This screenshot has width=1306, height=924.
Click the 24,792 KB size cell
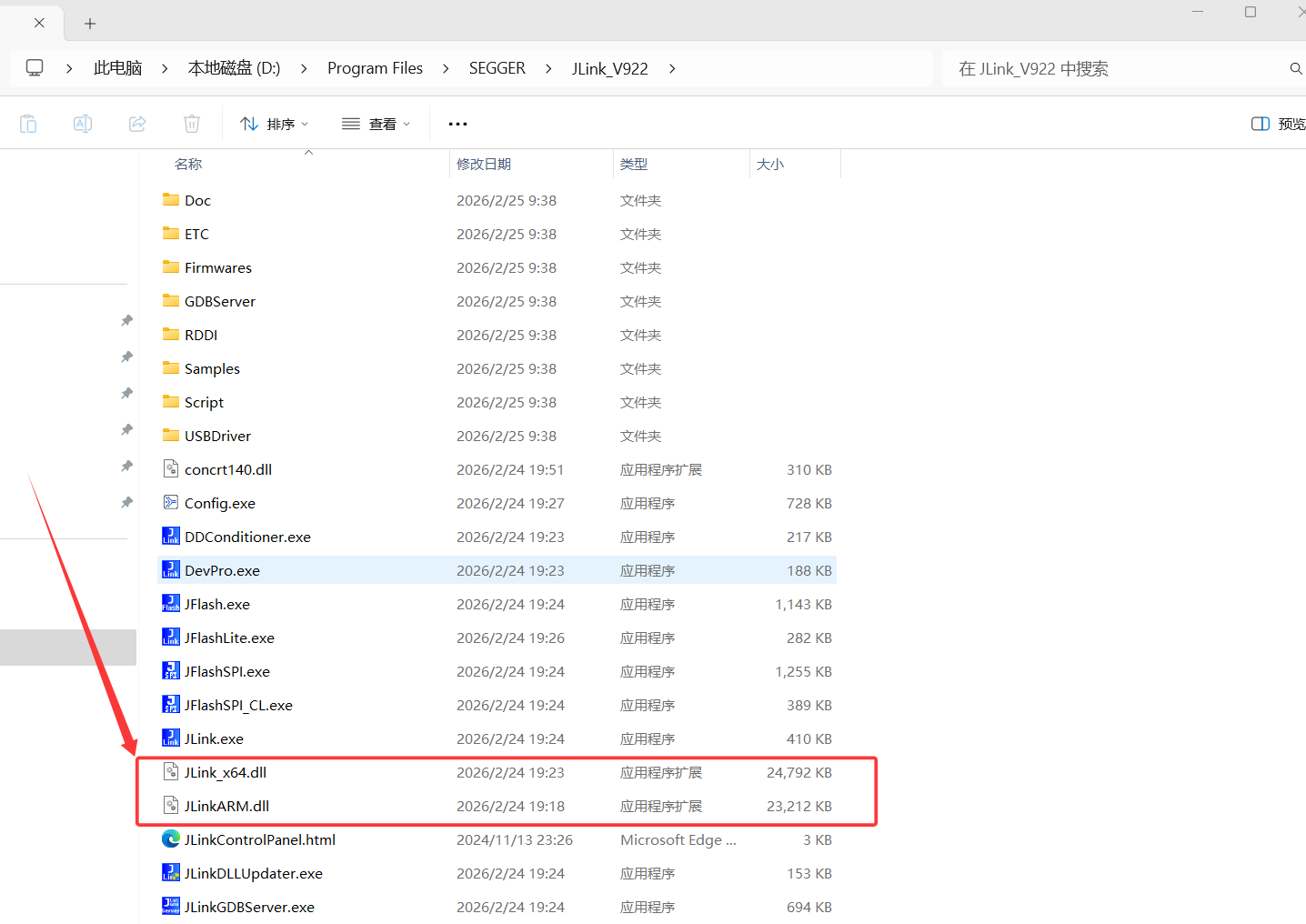click(799, 772)
